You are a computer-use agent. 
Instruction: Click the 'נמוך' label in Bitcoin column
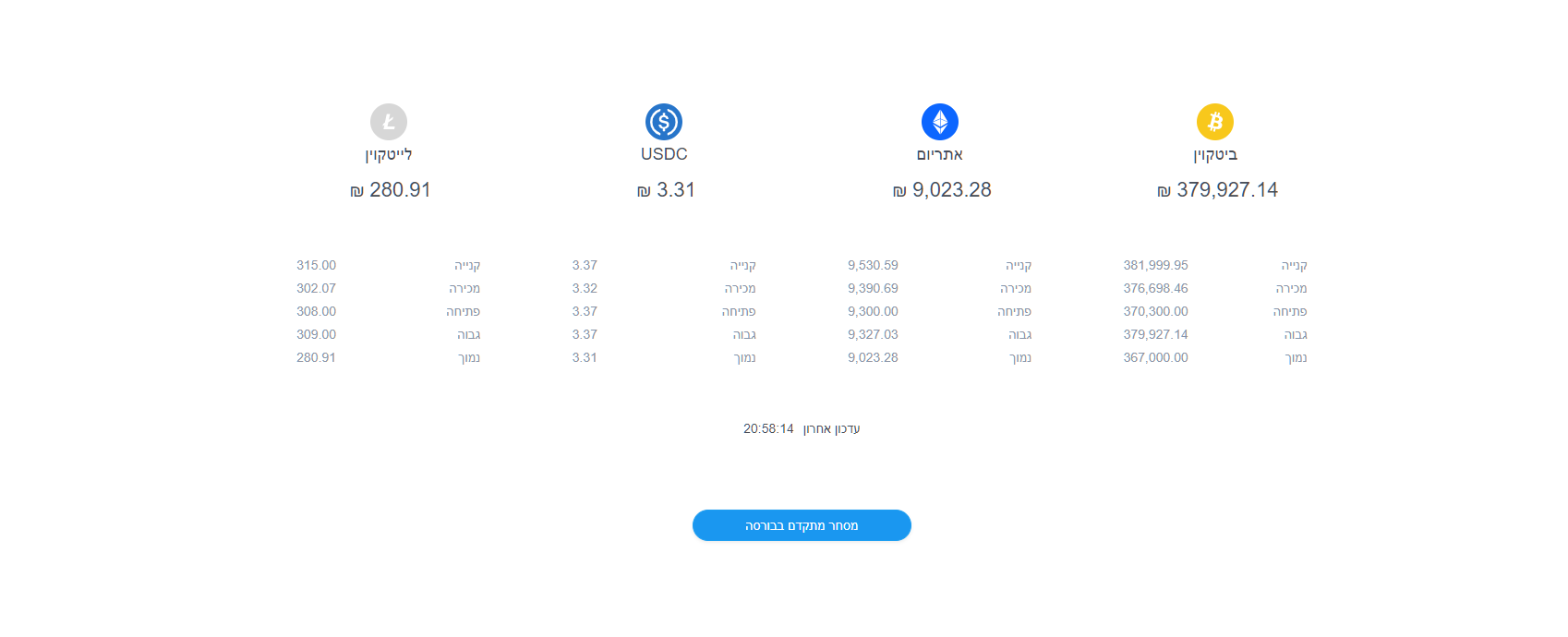click(x=1296, y=357)
